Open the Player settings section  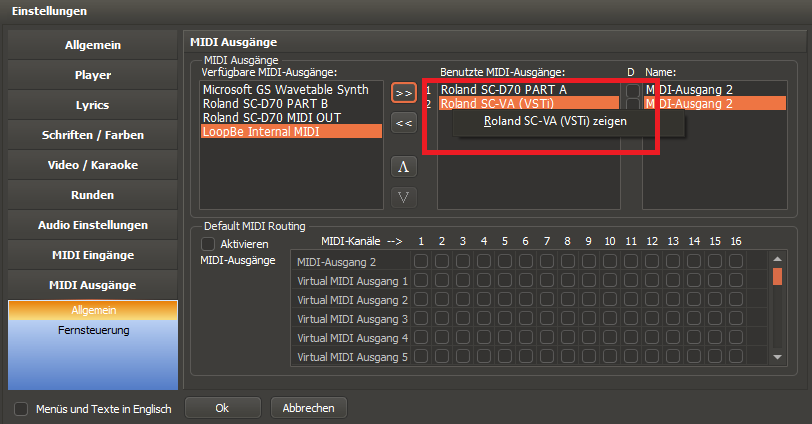pyautogui.click(x=94, y=75)
